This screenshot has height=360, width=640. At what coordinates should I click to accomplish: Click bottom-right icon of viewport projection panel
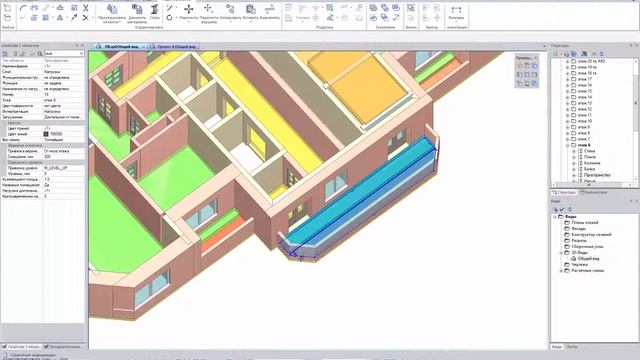point(534,84)
